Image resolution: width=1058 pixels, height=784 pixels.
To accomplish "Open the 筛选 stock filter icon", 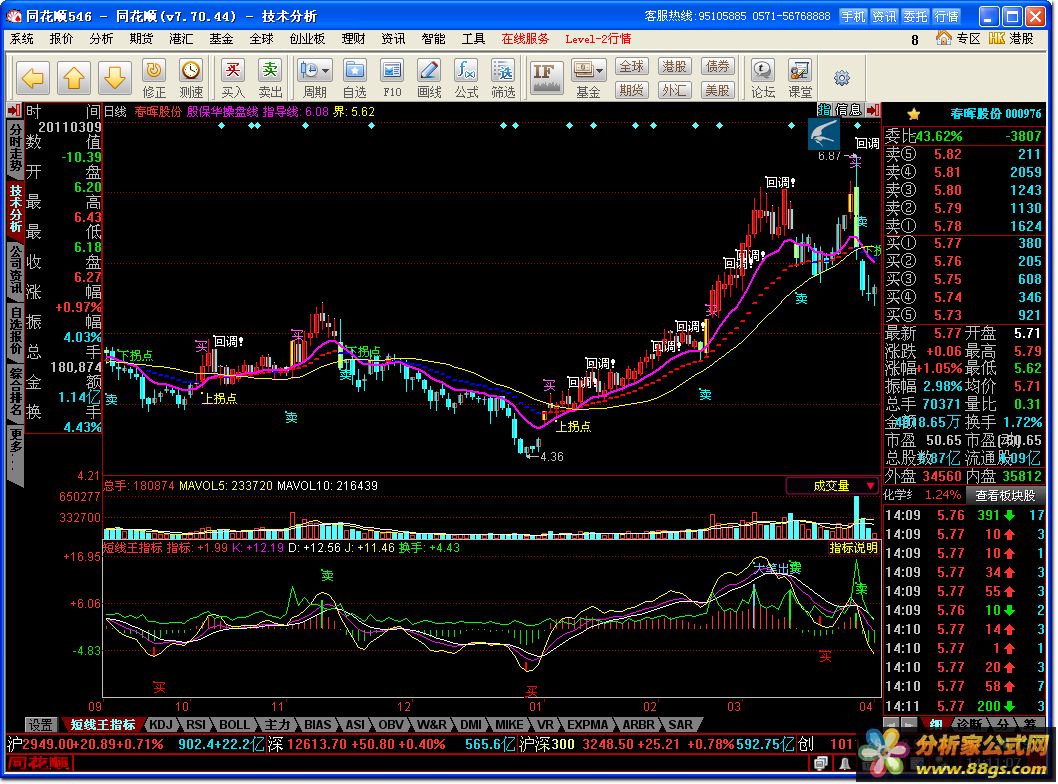I will pyautogui.click(x=503, y=78).
